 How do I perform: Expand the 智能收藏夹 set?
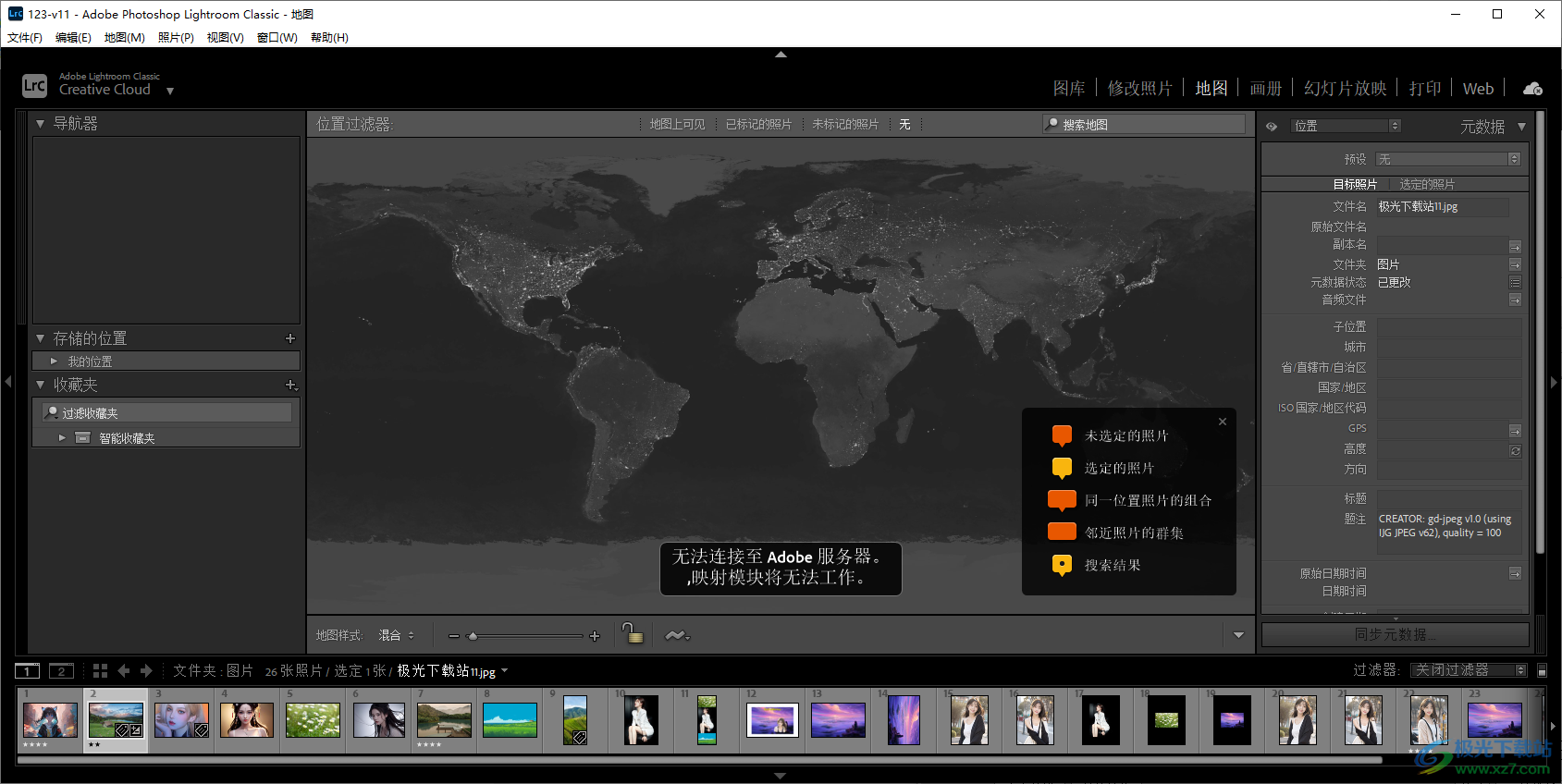click(62, 437)
